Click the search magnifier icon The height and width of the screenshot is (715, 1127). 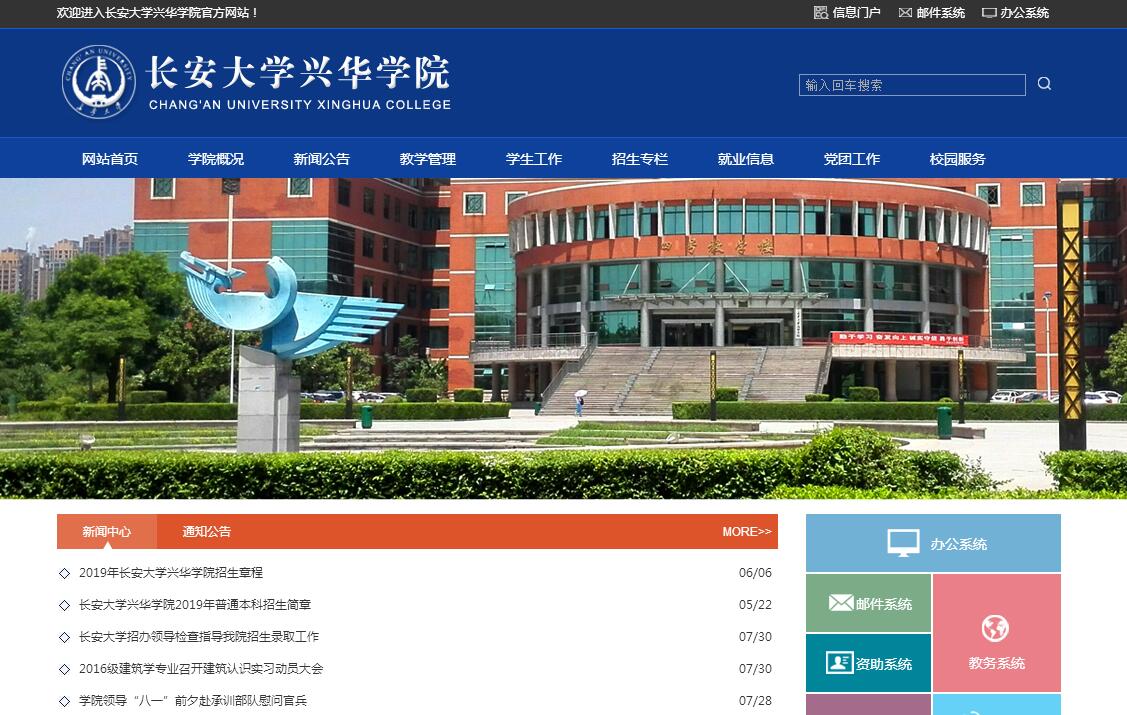point(1044,84)
